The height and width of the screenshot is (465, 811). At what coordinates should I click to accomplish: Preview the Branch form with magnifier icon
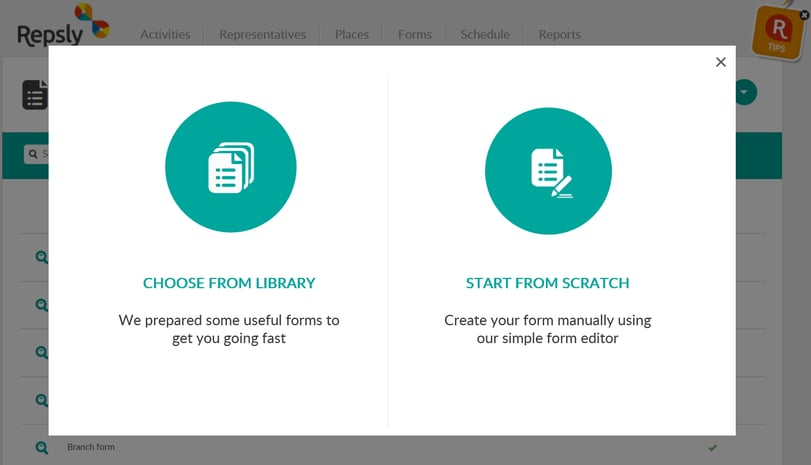[x=41, y=447]
